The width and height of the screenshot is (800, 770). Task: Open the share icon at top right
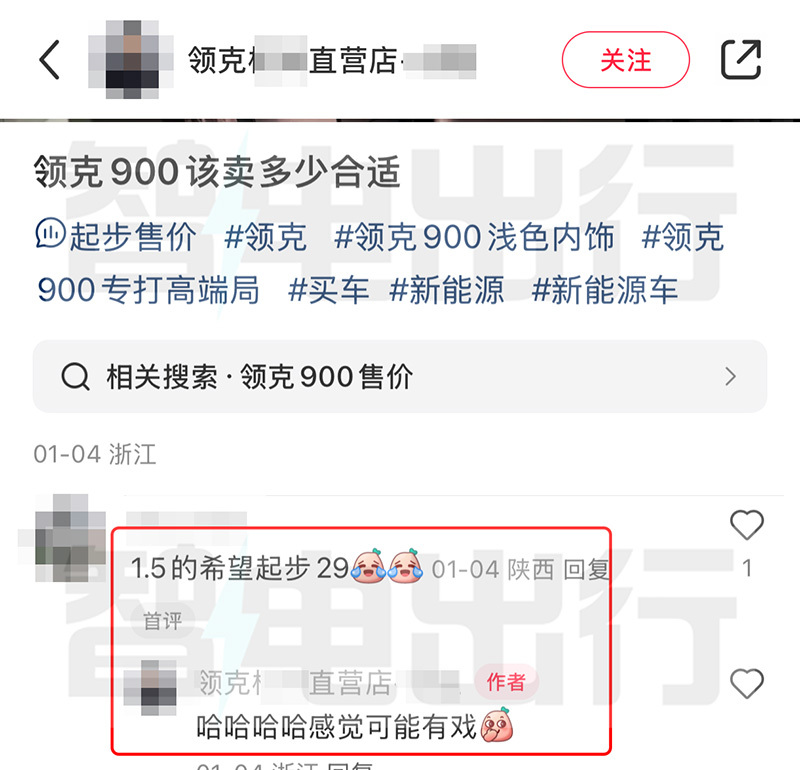[x=741, y=59]
